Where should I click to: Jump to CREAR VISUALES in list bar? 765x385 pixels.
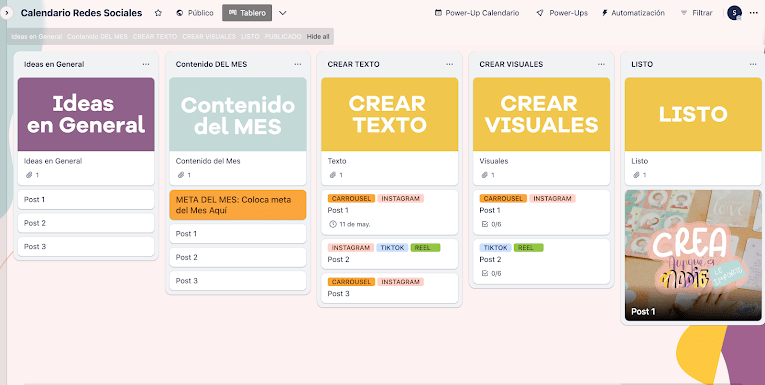click(x=209, y=37)
